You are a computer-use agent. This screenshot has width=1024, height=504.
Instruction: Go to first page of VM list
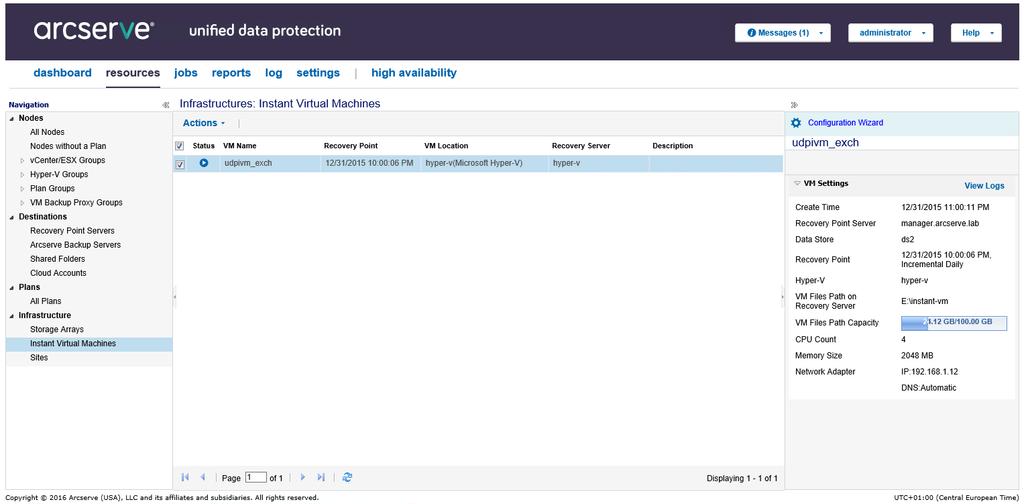click(185, 478)
